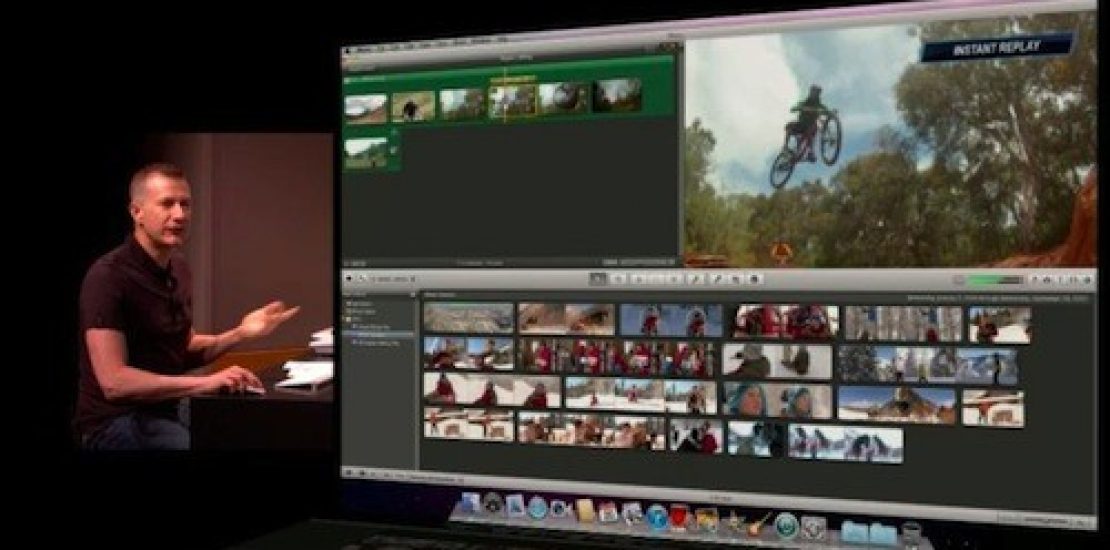Open Finder from the Dock

[470, 505]
